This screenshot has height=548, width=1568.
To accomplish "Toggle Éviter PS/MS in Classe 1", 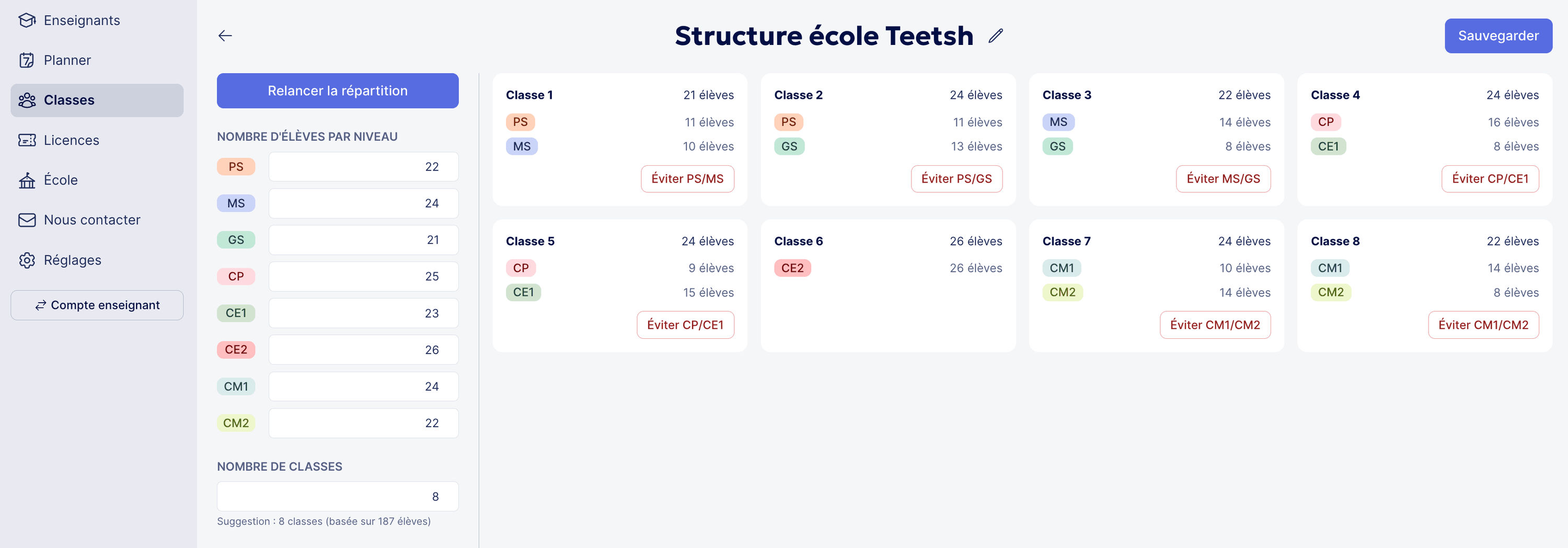I will (687, 179).
